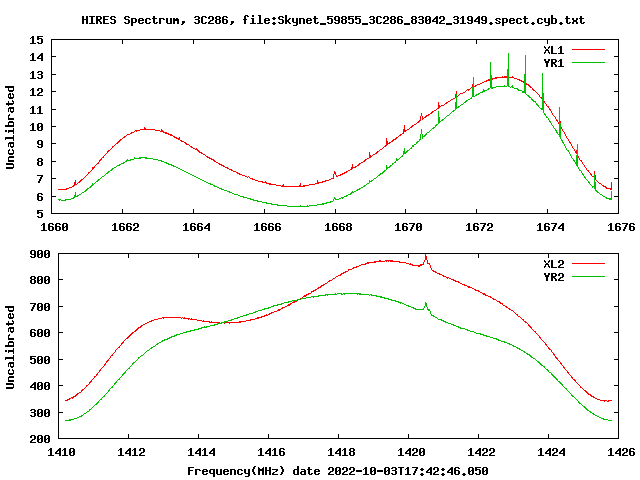Click the 800 y-axis tick label
The image size is (640, 480).
[x=40, y=280]
